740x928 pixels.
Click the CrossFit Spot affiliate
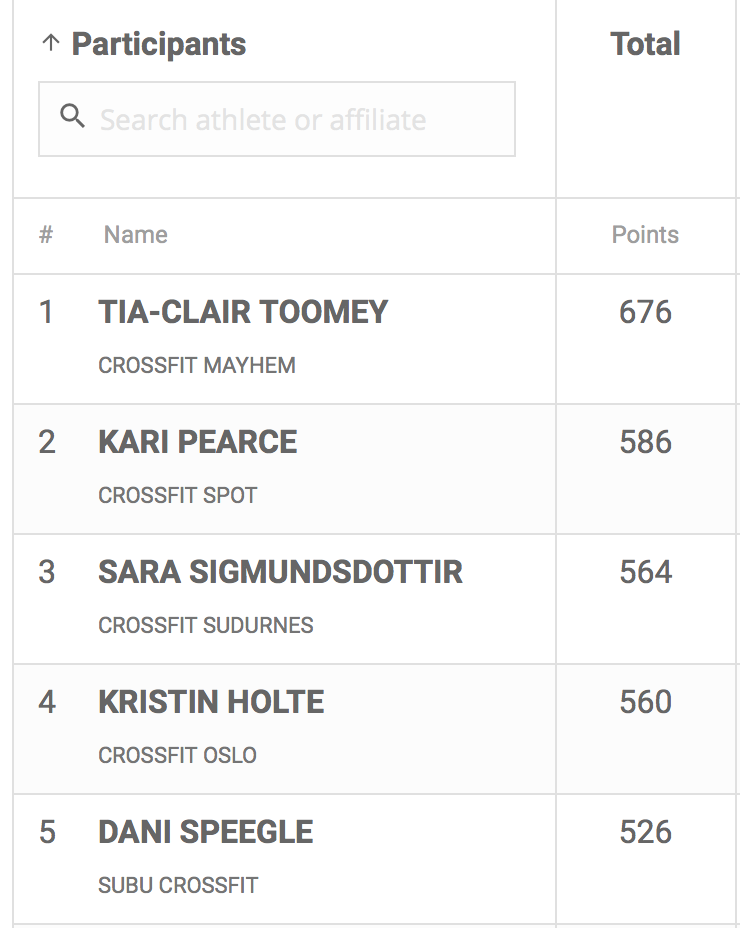[178, 496]
